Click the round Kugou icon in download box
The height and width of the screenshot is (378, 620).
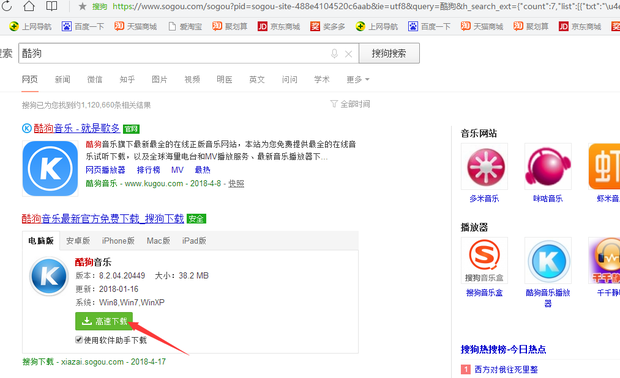(x=49, y=276)
